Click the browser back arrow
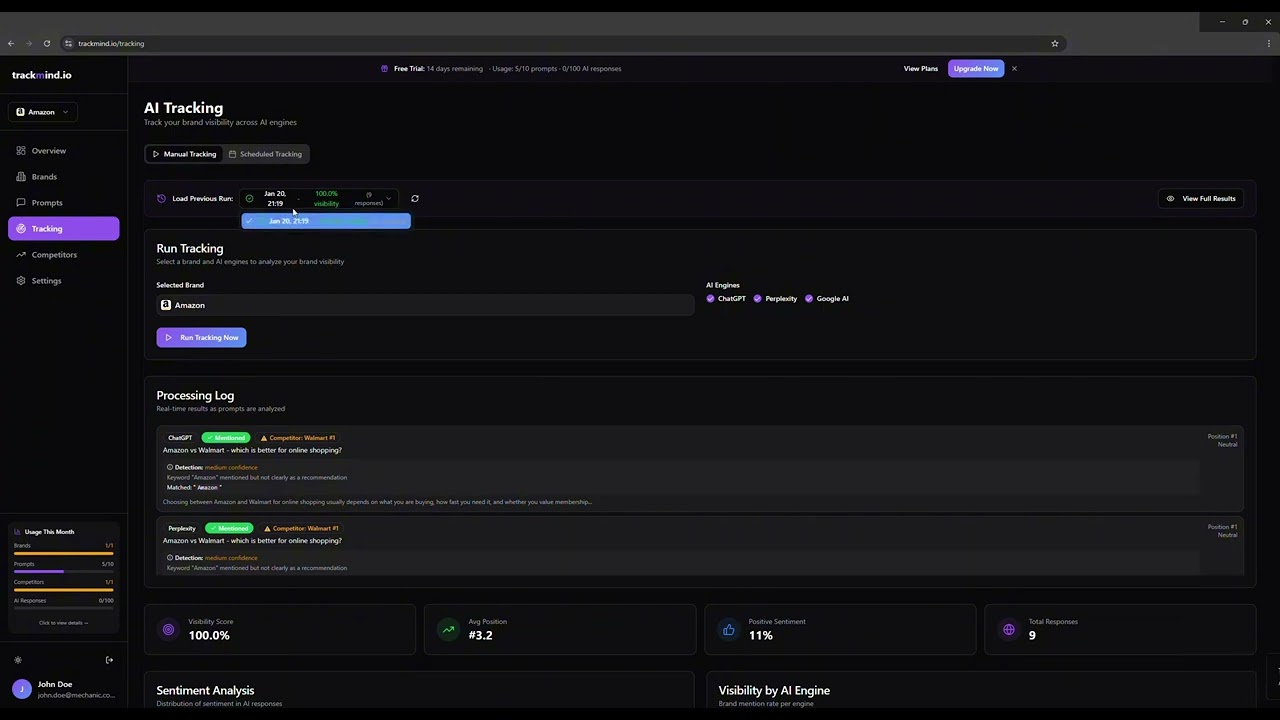The height and width of the screenshot is (720, 1280). 11,43
